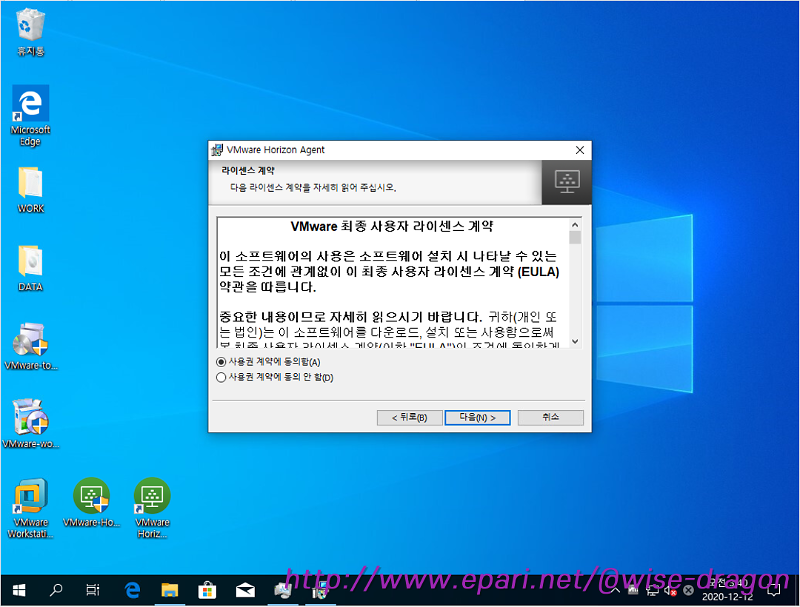Select the VMware-to... installer icon on desktop
The height and width of the screenshot is (607, 800).
(30, 346)
